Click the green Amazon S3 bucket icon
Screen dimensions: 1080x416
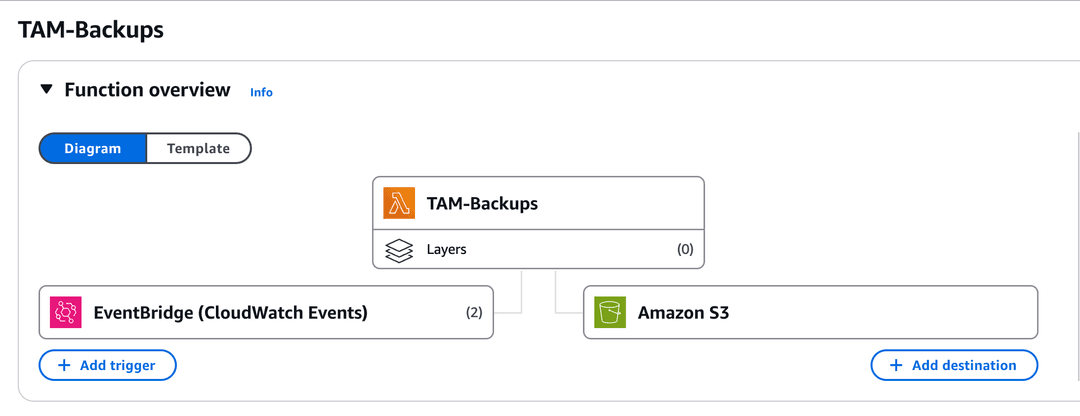610,313
